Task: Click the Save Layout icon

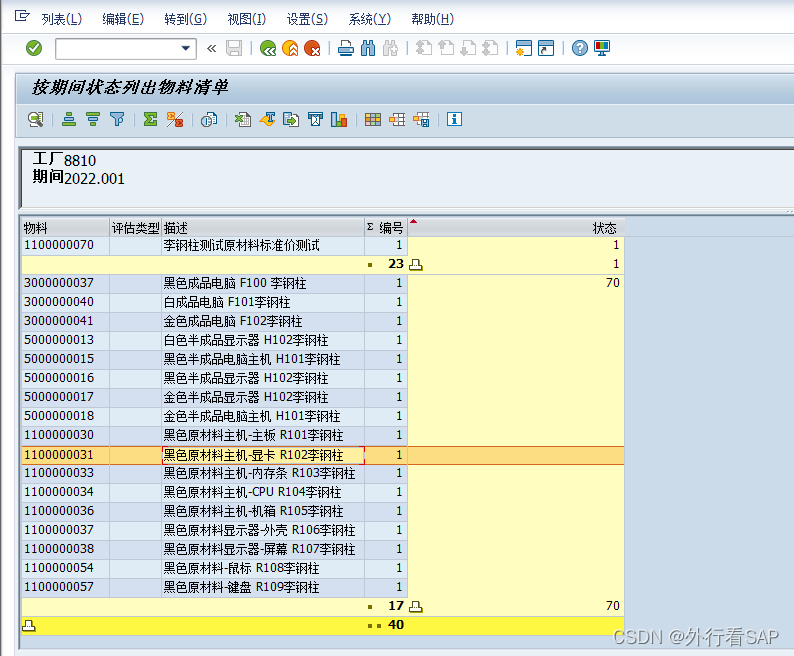Action: pos(421,120)
